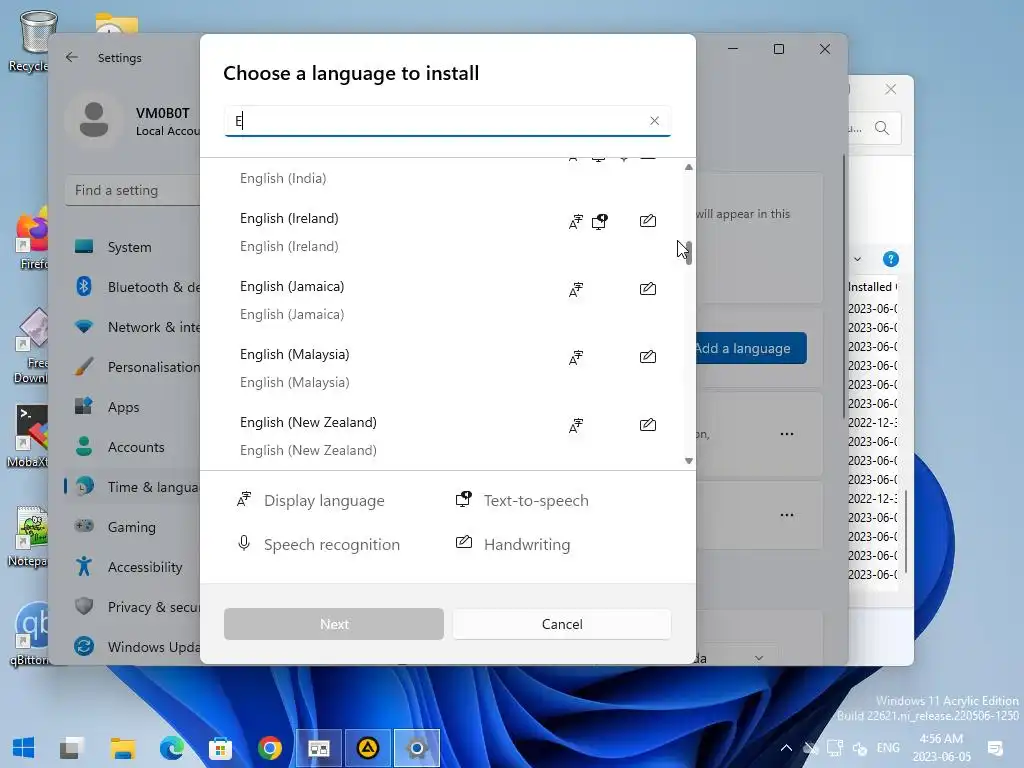Click Add a language button in Settings
Viewport: 1024px width, 768px height.
coord(751,348)
